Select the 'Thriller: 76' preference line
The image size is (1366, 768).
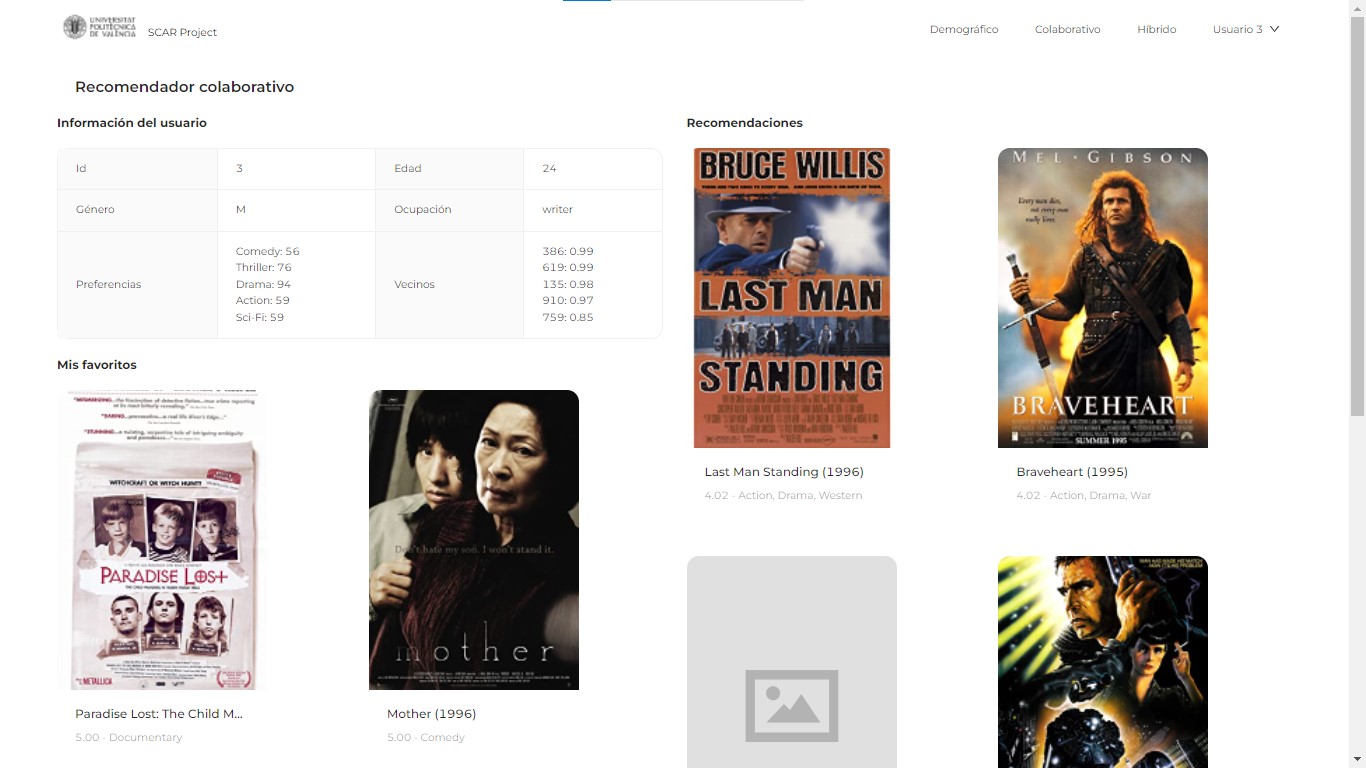click(x=264, y=268)
